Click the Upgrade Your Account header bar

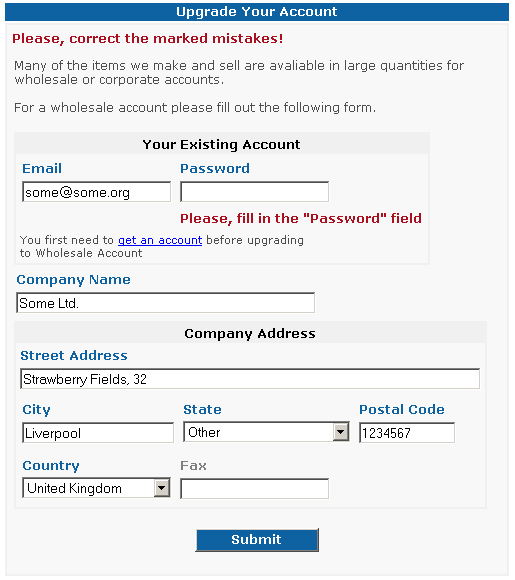pyautogui.click(x=257, y=12)
